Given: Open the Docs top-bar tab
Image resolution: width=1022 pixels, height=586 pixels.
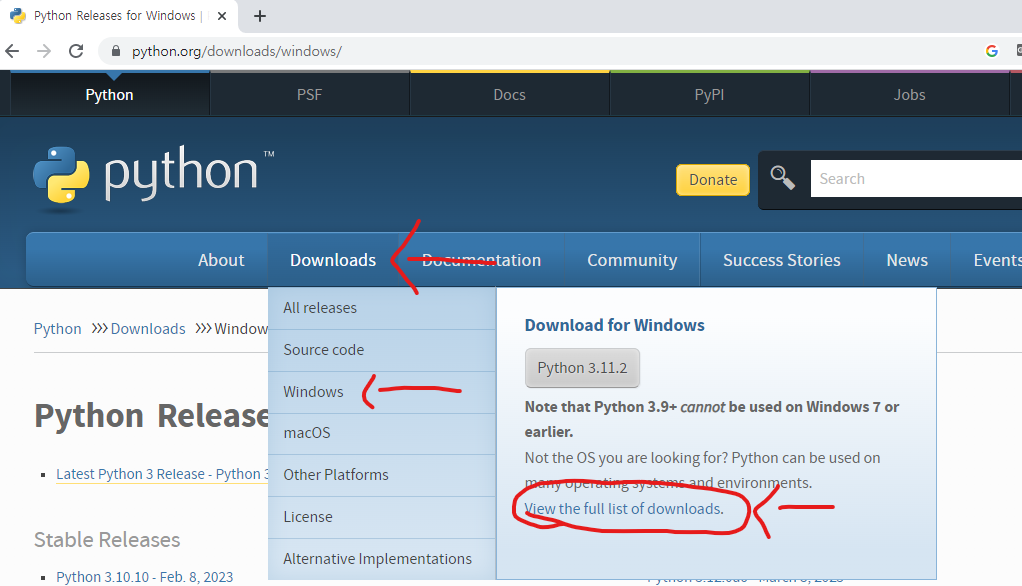Looking at the screenshot, I should point(510,95).
